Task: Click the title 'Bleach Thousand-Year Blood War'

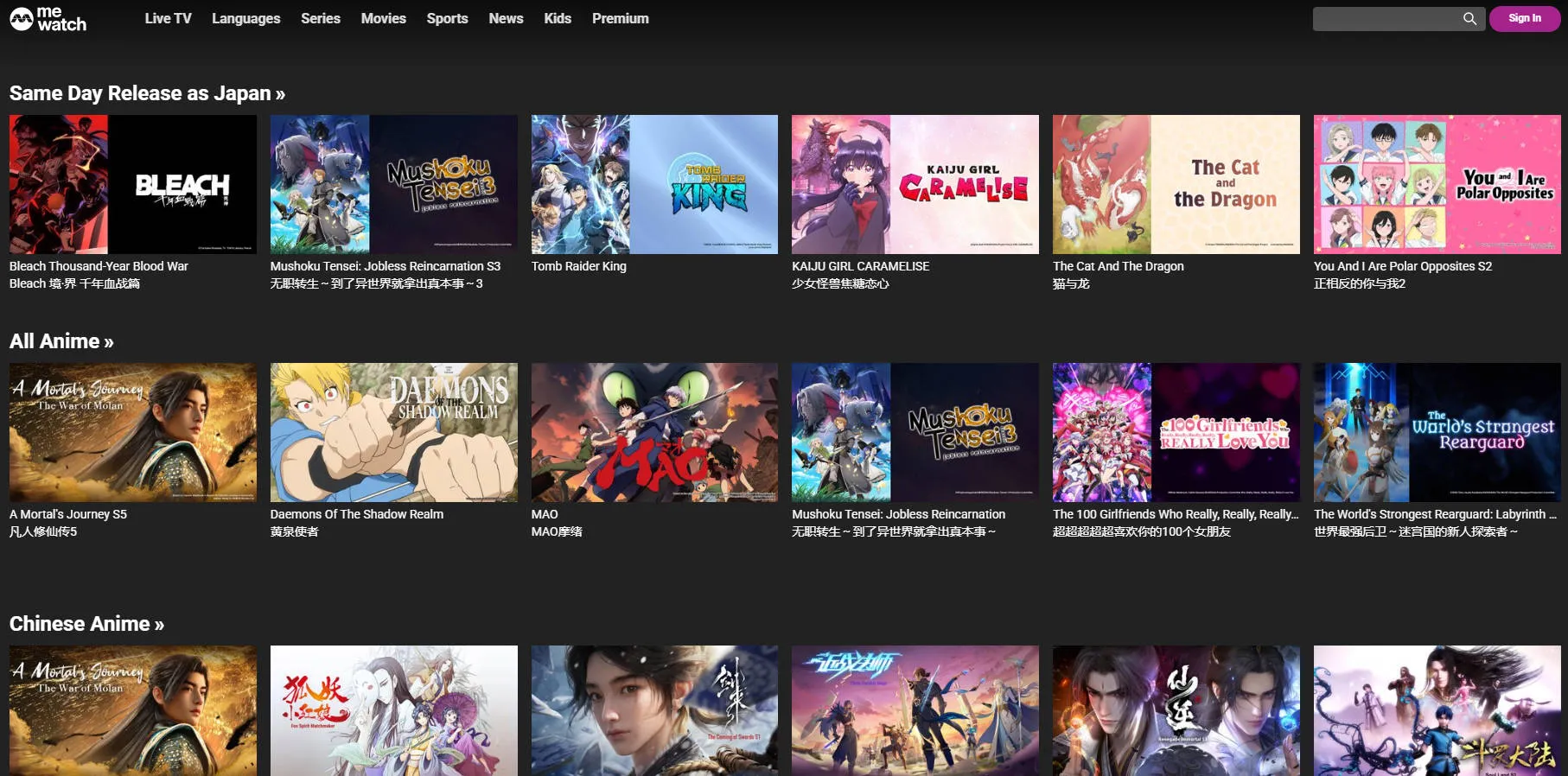Action: point(99,266)
